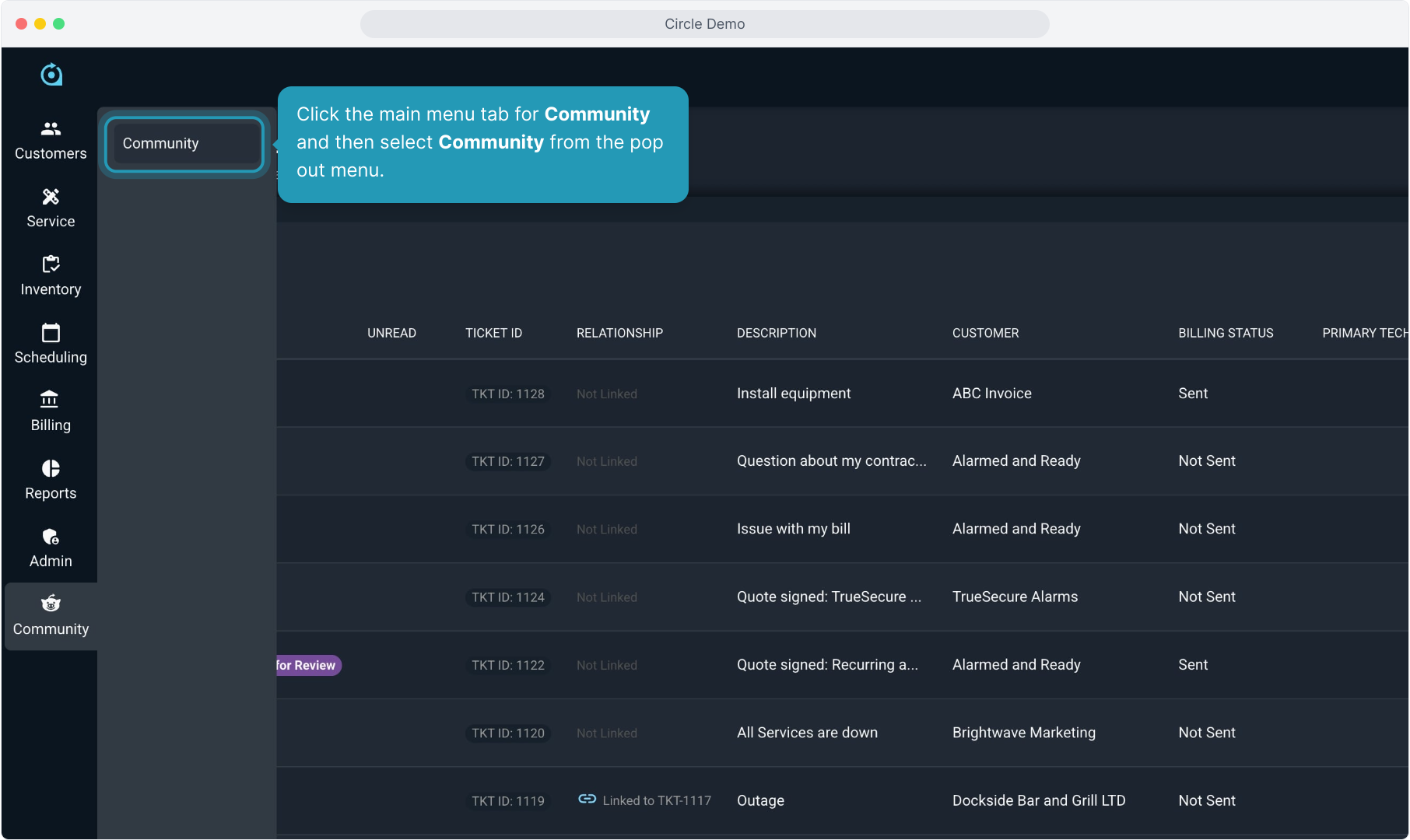Click the link icon for TKT-1117
This screenshot has width=1410, height=840.
(587, 800)
